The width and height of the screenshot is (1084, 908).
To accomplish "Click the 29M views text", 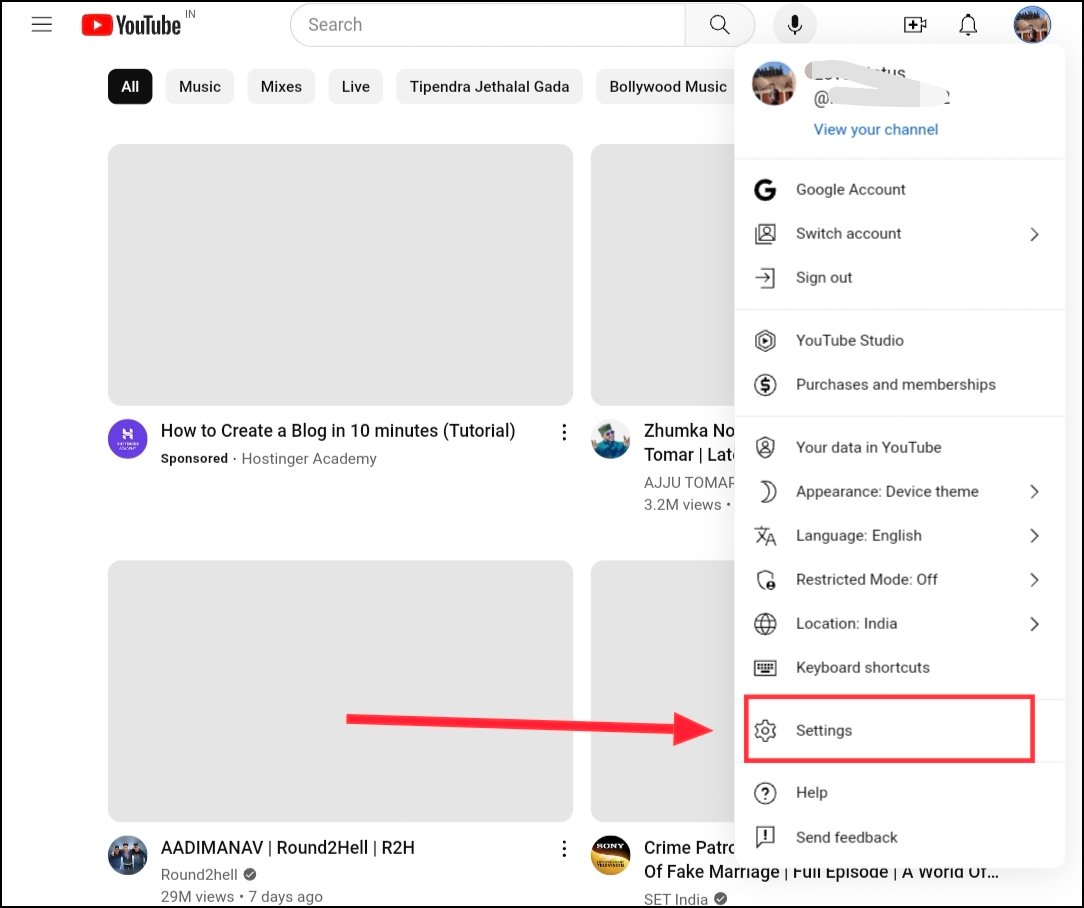I will [197, 897].
